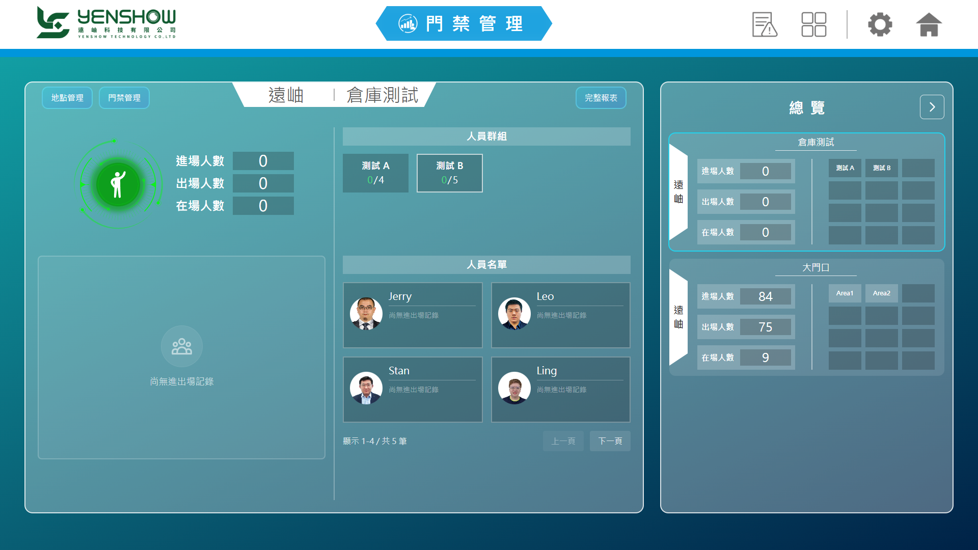978x550 pixels.
Task: Click the group people icon in empty records
Action: tap(182, 346)
